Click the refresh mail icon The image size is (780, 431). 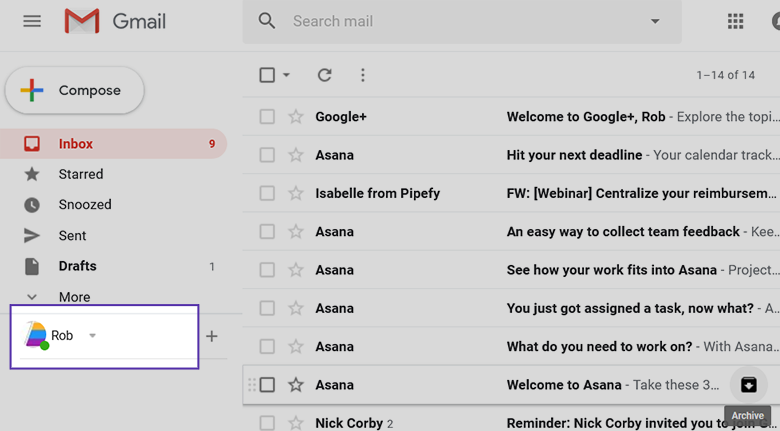[324, 75]
